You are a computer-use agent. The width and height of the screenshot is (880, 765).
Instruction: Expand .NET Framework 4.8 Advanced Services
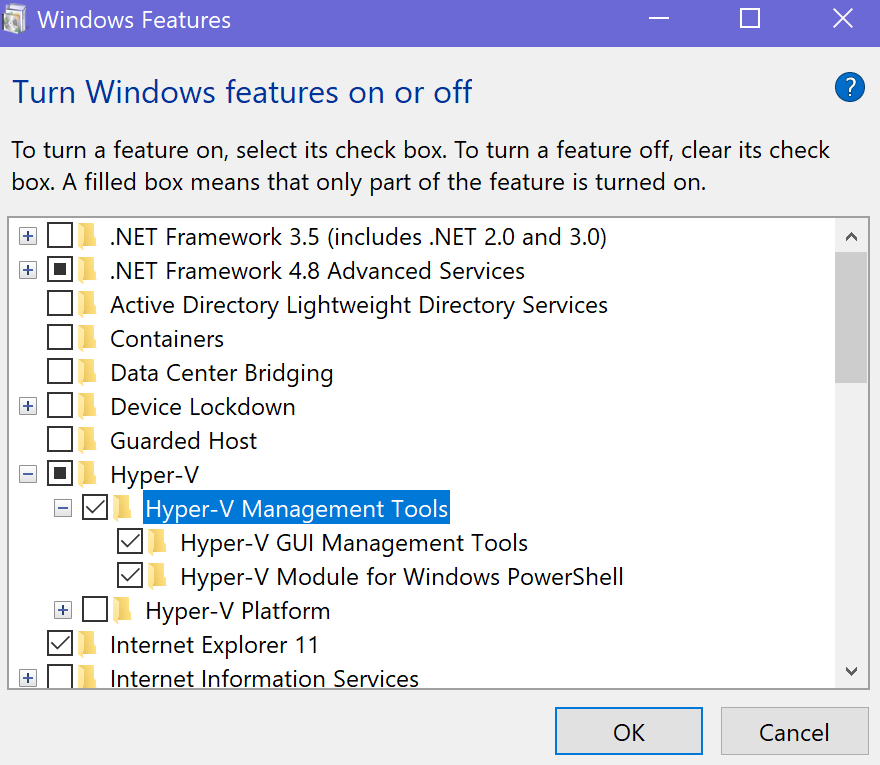(28, 270)
